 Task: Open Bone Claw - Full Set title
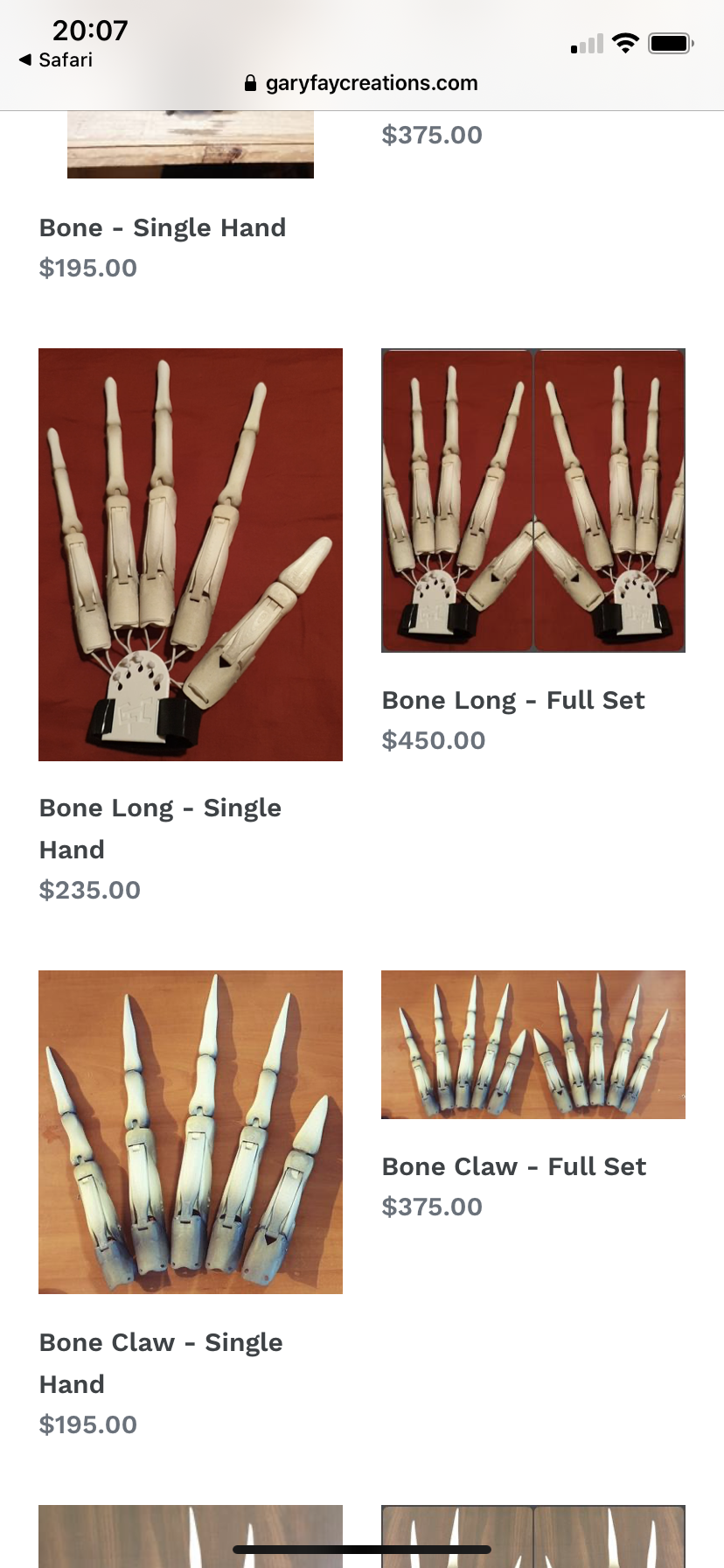pos(514,1166)
